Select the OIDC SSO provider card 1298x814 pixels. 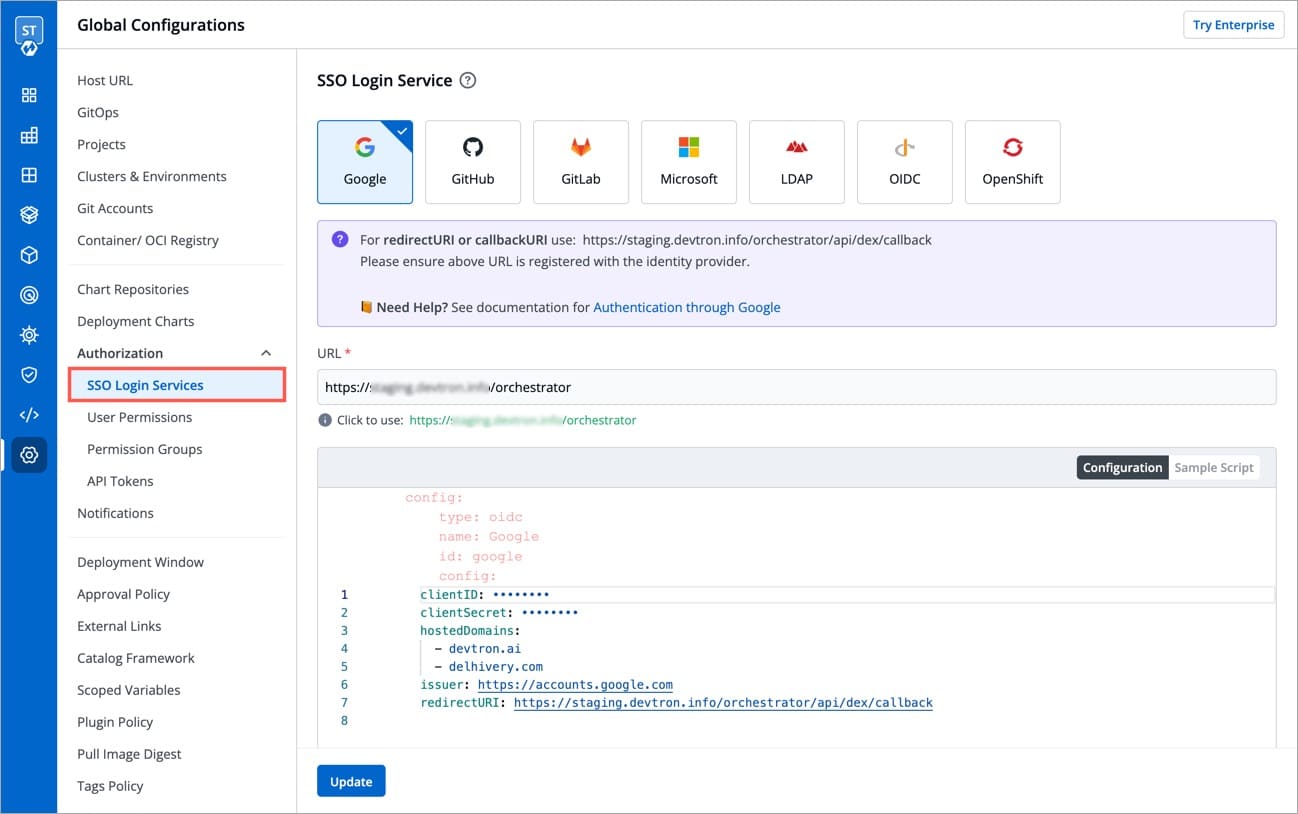pyautogui.click(x=904, y=162)
